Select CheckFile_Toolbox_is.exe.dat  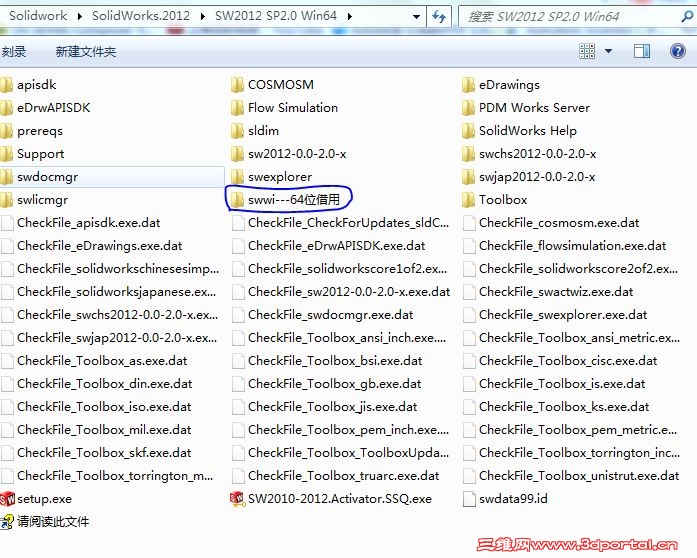[x=554, y=384]
